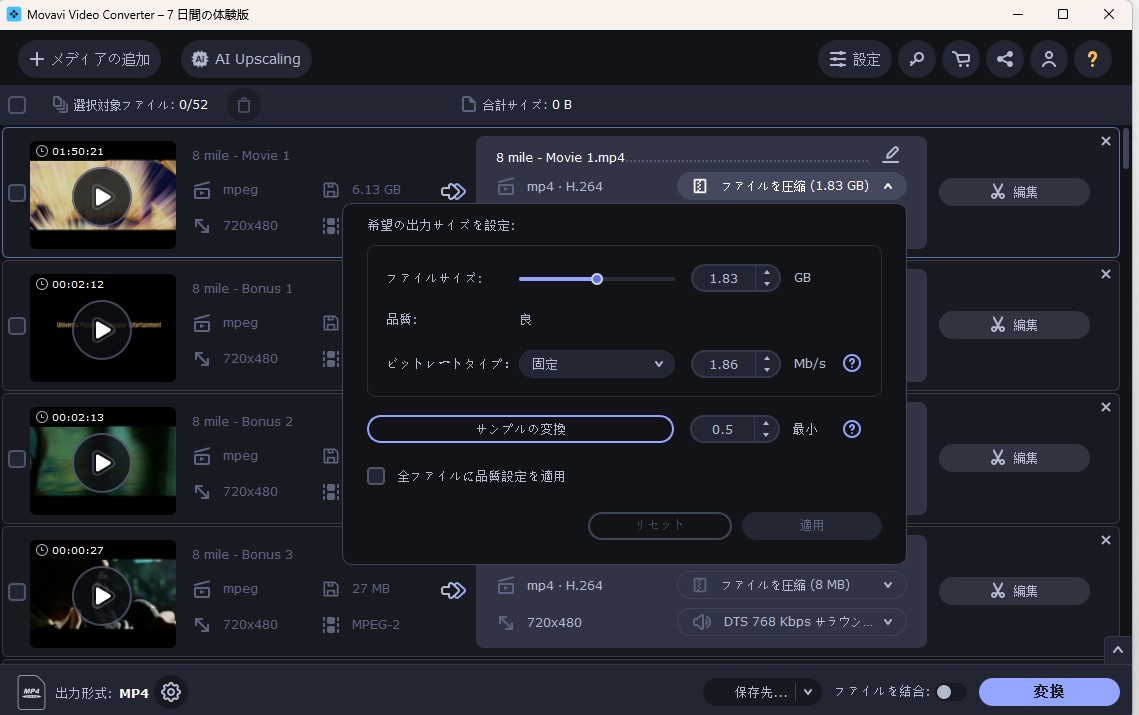The image size is (1139, 715).
Task: Click the 720x480 output resolution for Bonus 3
Action: point(554,623)
